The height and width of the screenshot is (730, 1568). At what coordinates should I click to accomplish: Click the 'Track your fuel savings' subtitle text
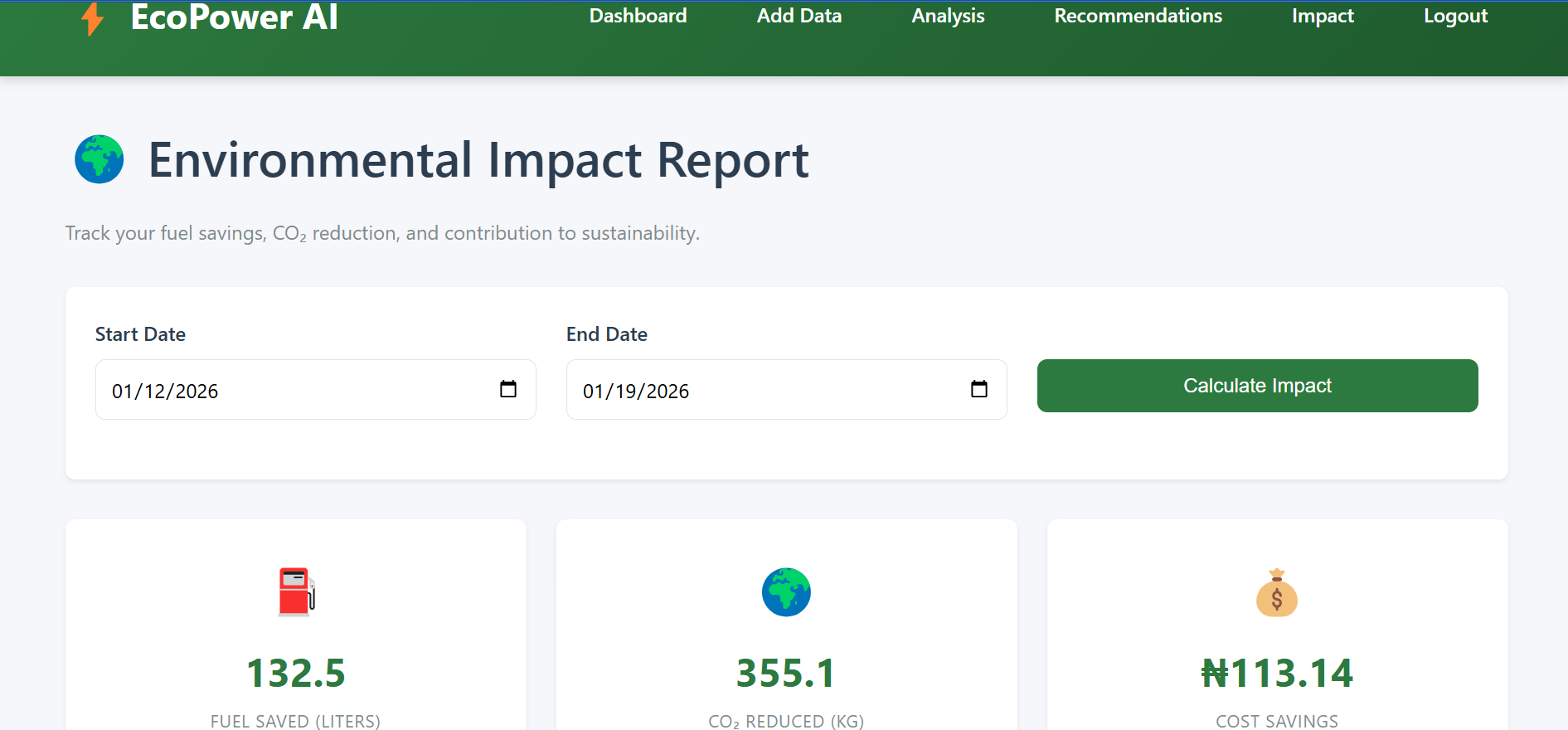382,233
